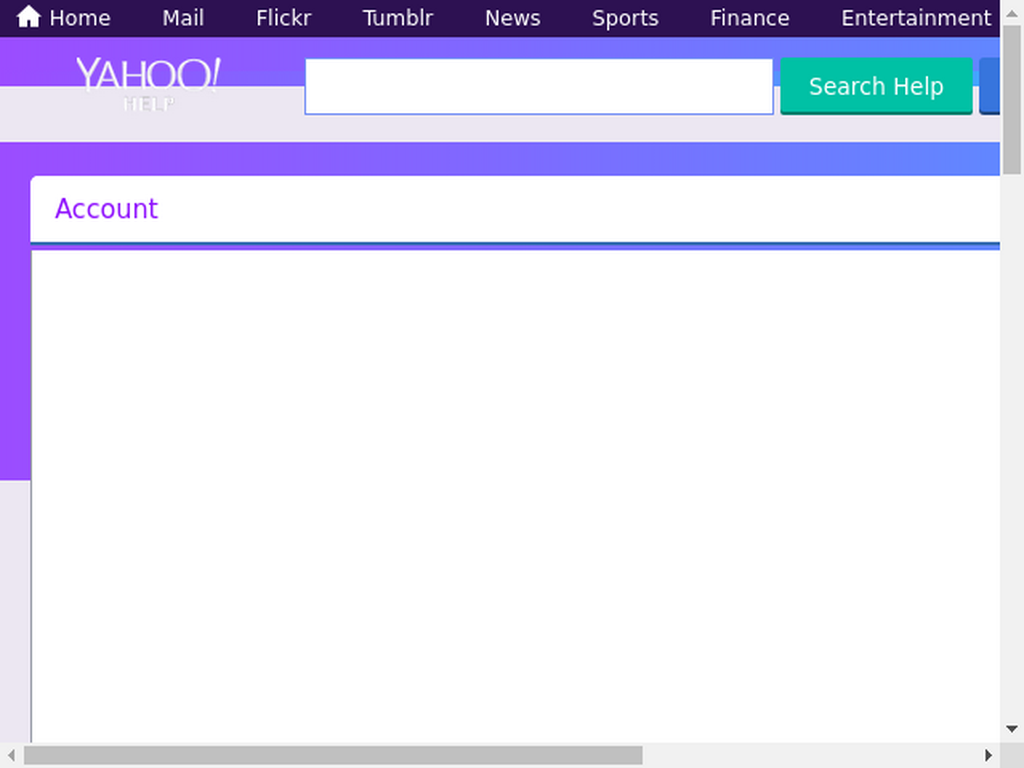The image size is (1024, 768).
Task: Click the vertical scrollbar down arrow
Action: pyautogui.click(x=1012, y=729)
